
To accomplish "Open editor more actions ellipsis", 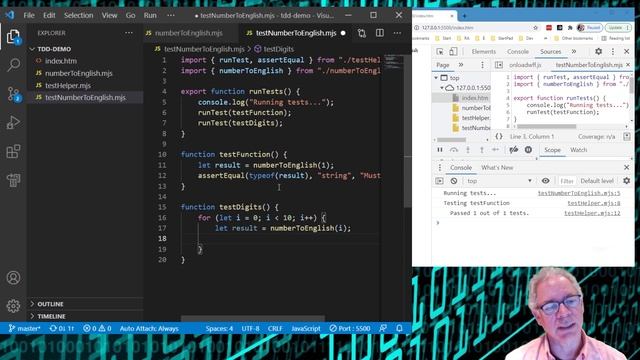I will pyautogui.click(x=397, y=33).
